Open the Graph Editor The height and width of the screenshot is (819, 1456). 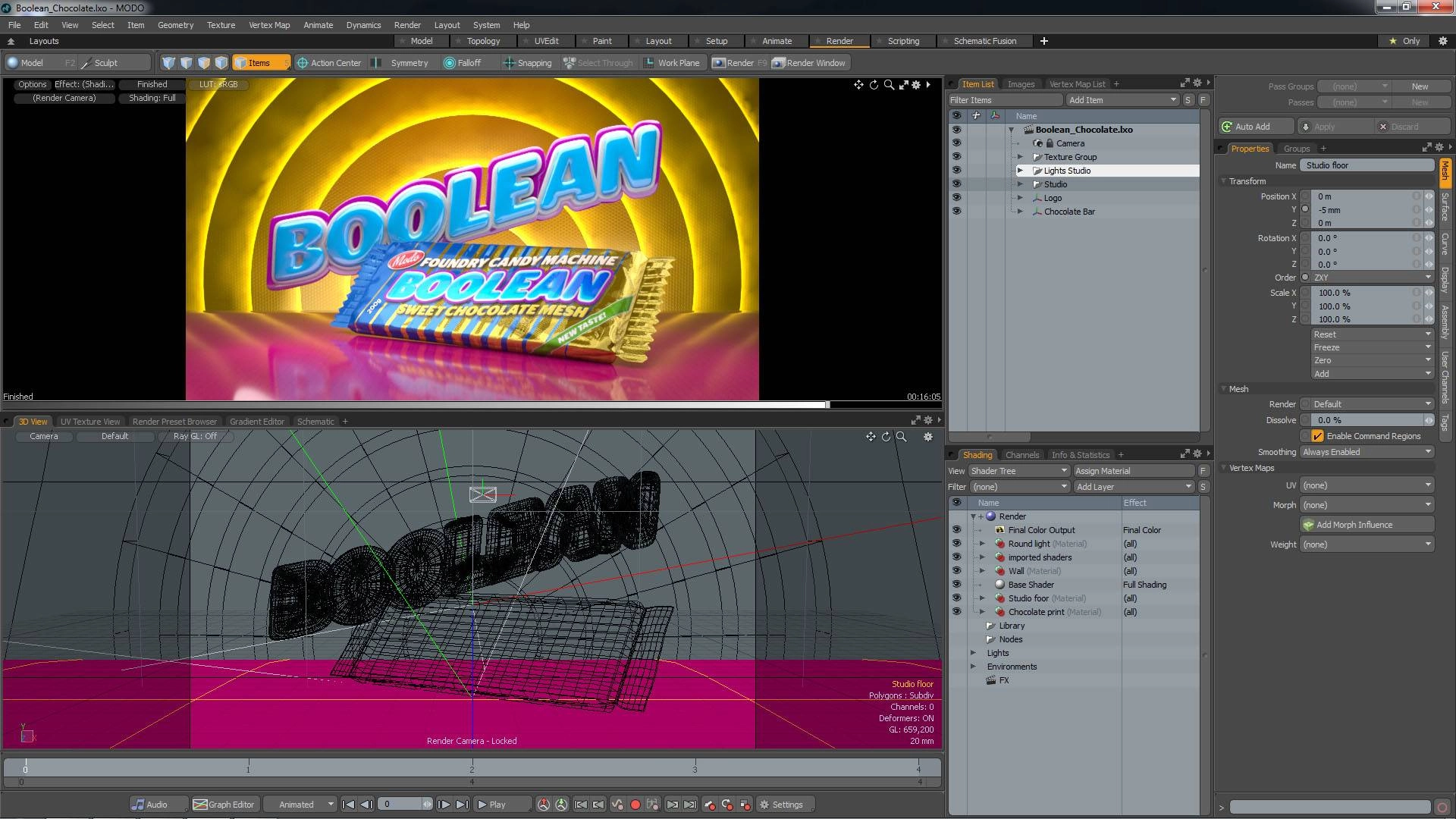click(x=224, y=805)
